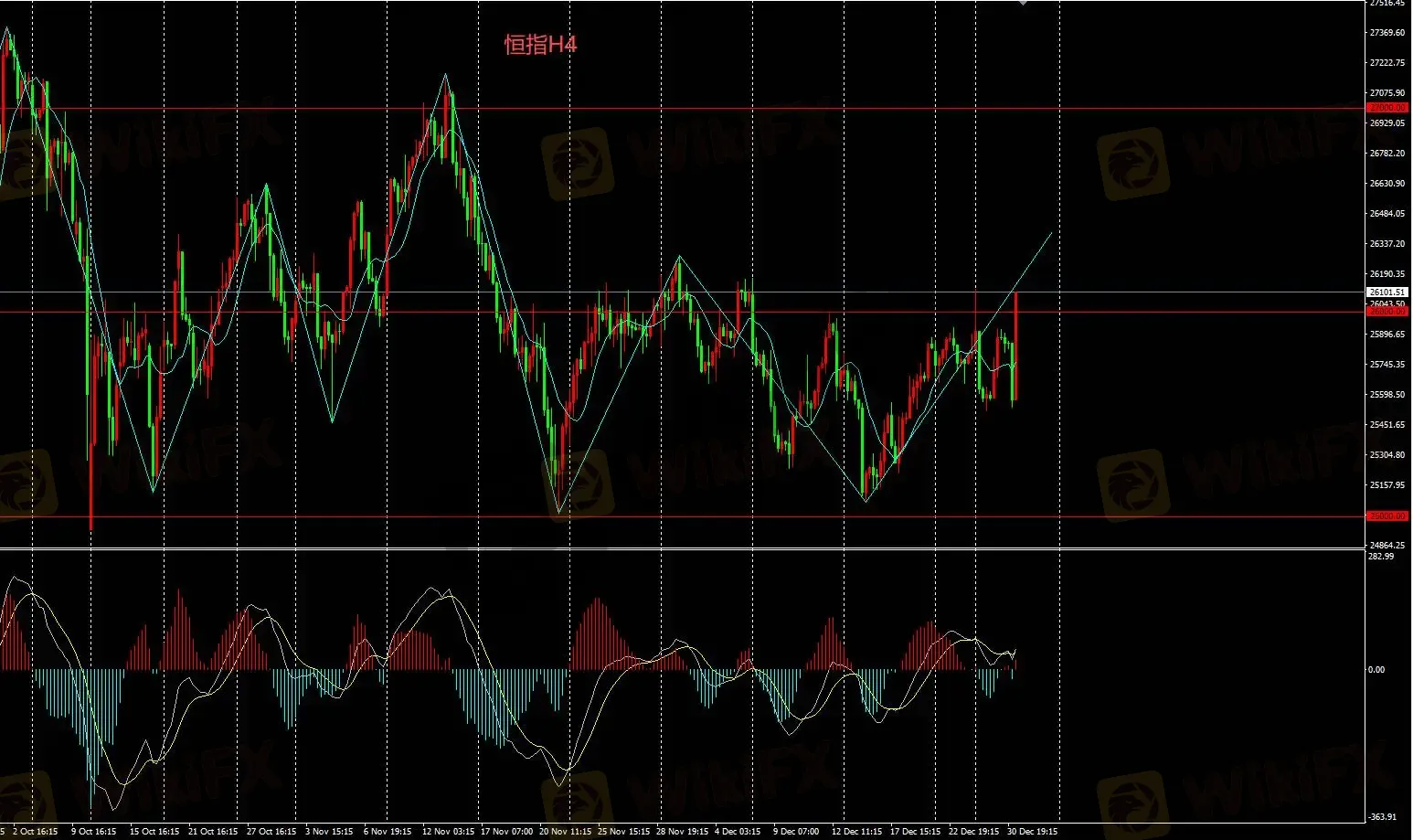Click price axis value 24864.25
Viewport: 1413px width, 840px height.
tap(1387, 546)
